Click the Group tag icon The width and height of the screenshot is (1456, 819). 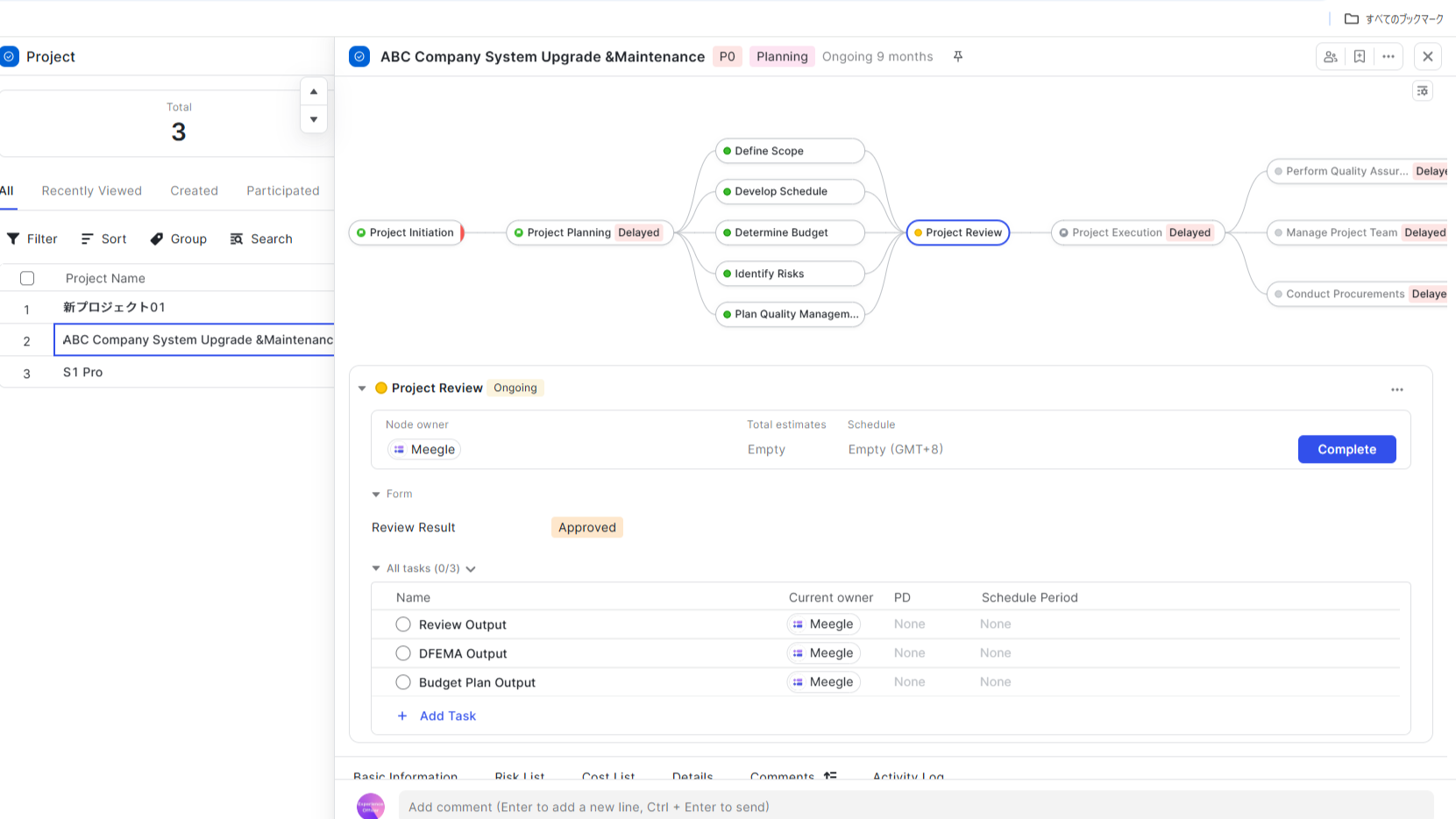point(157,239)
